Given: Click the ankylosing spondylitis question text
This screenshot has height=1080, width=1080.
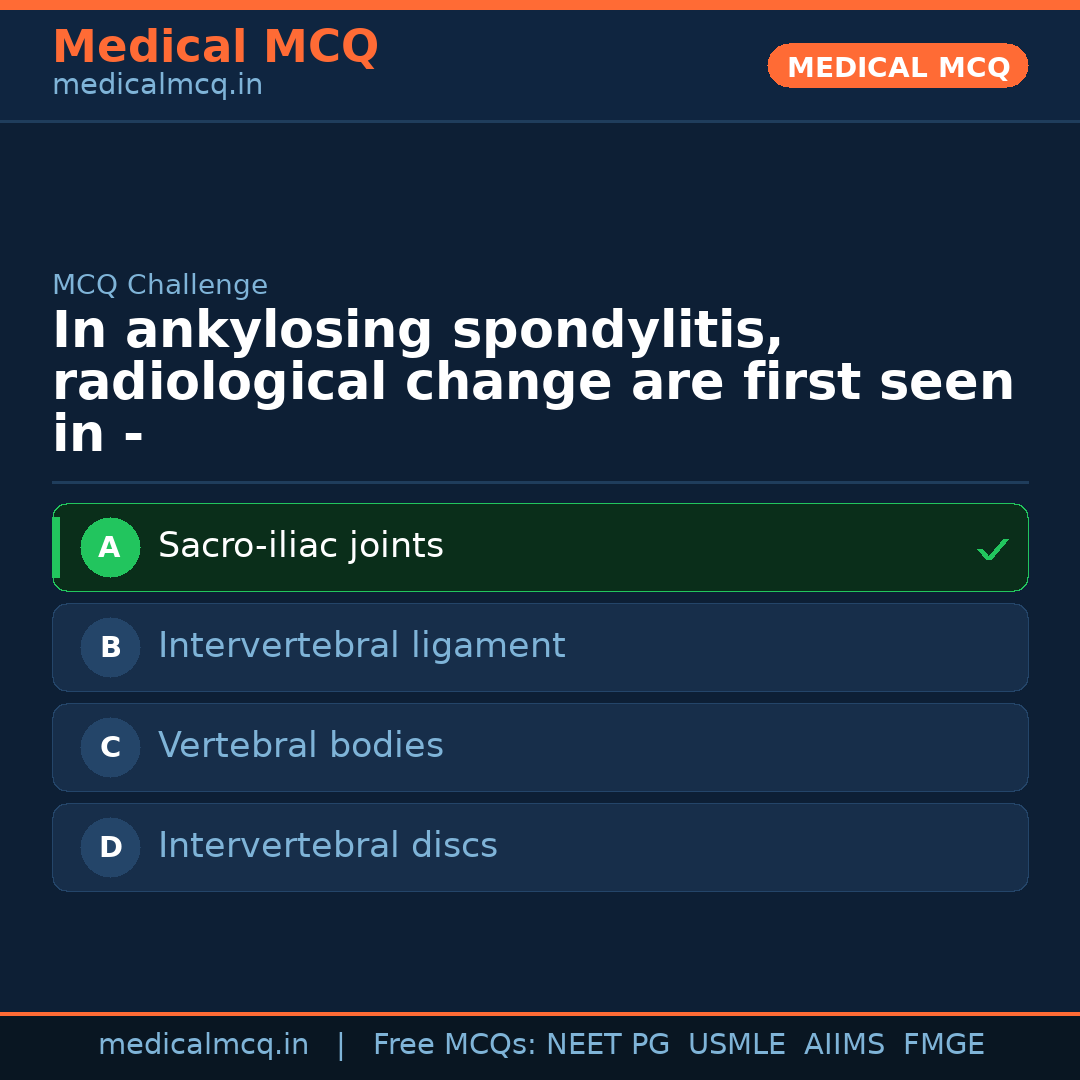Looking at the screenshot, I should click(x=532, y=383).
